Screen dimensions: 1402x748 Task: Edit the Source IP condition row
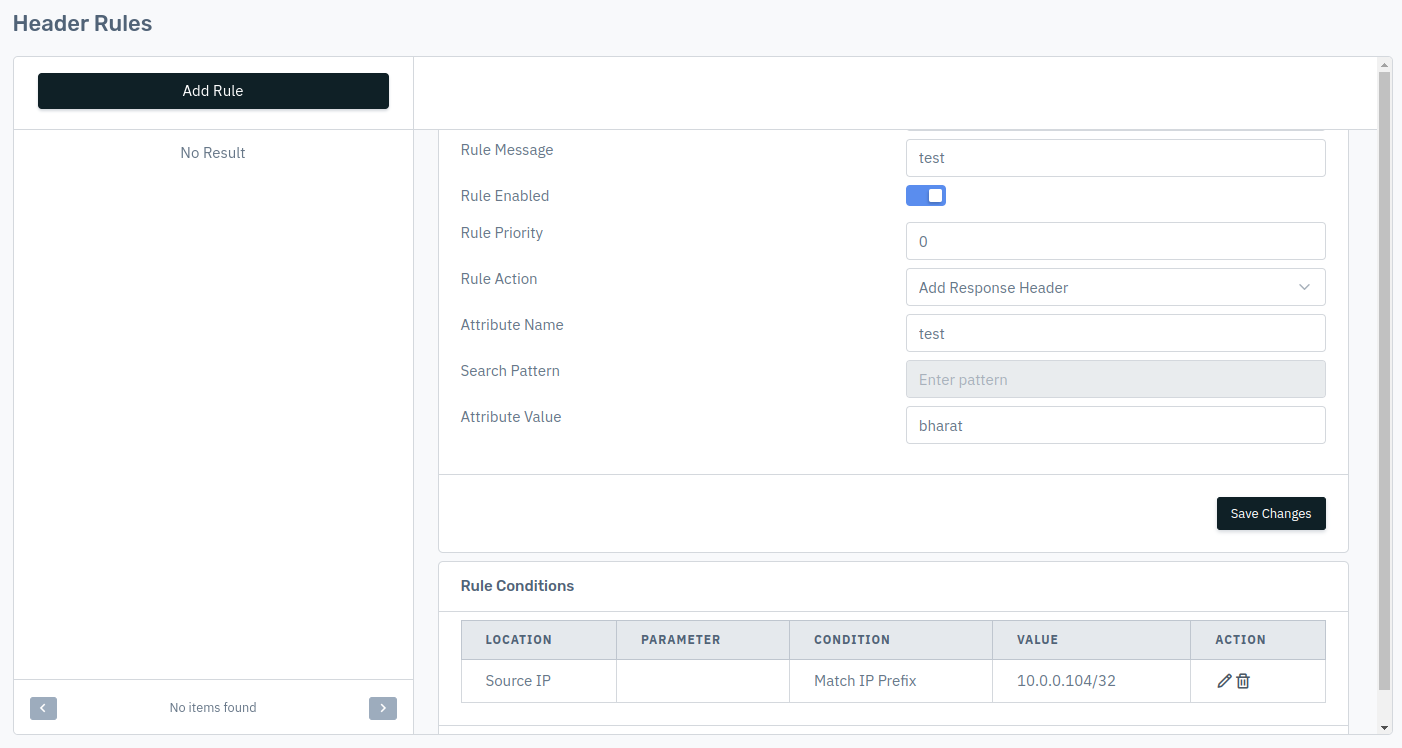[x=1224, y=681]
